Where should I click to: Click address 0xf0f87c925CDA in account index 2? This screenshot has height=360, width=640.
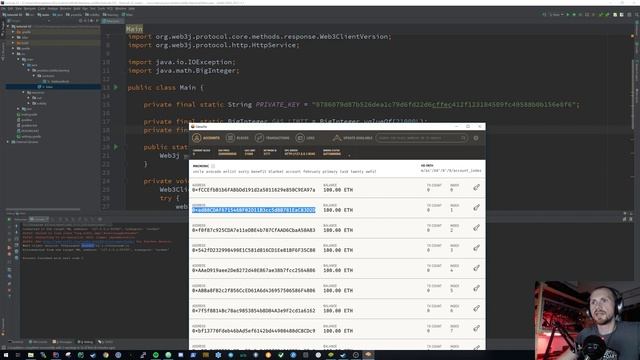click(x=253, y=230)
